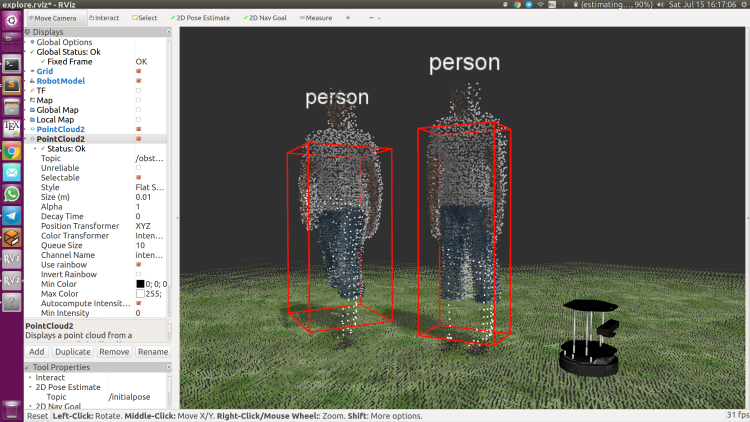This screenshot has height=422, width=750.
Task: Enable the TF display checkbox
Action: click(x=138, y=90)
